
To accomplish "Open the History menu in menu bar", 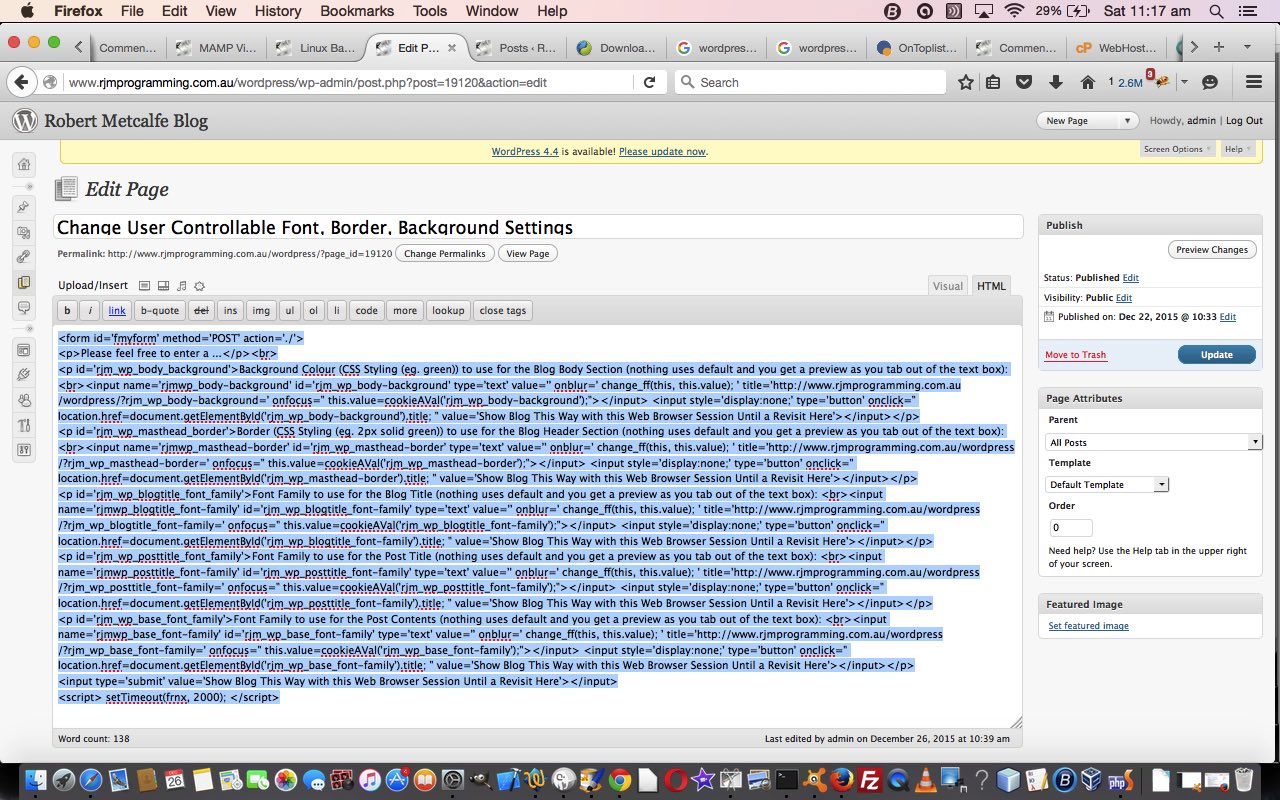I will pyautogui.click(x=278, y=11).
